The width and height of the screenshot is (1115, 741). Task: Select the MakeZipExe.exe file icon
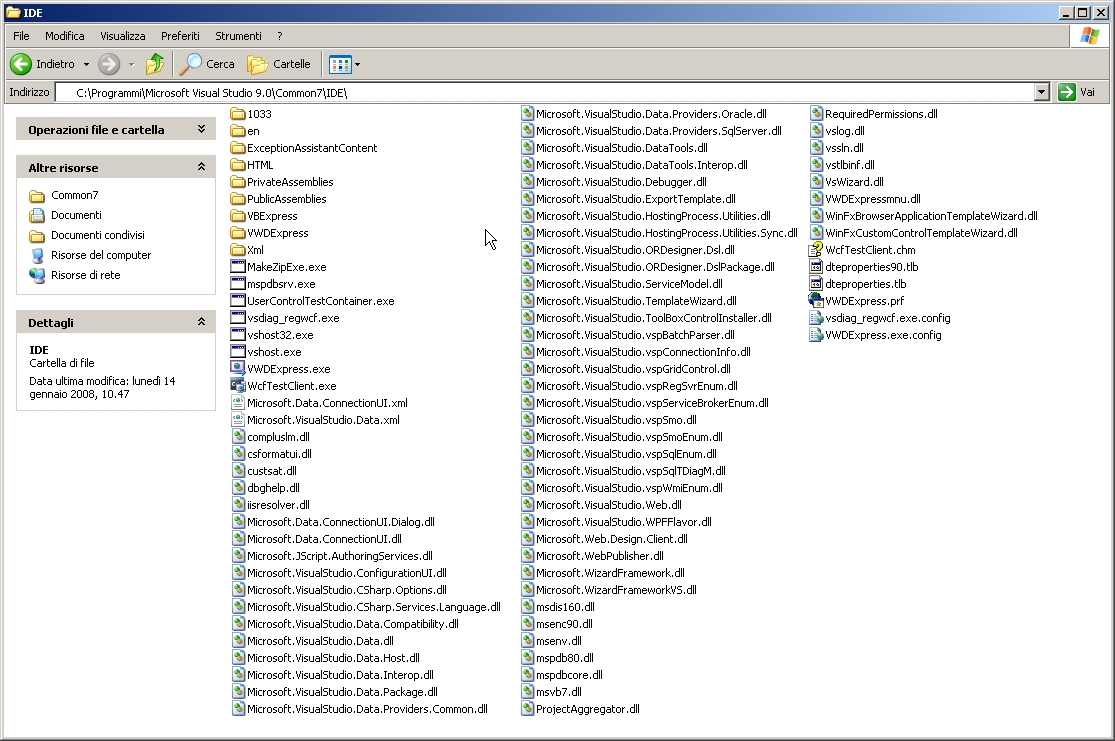pos(238,267)
